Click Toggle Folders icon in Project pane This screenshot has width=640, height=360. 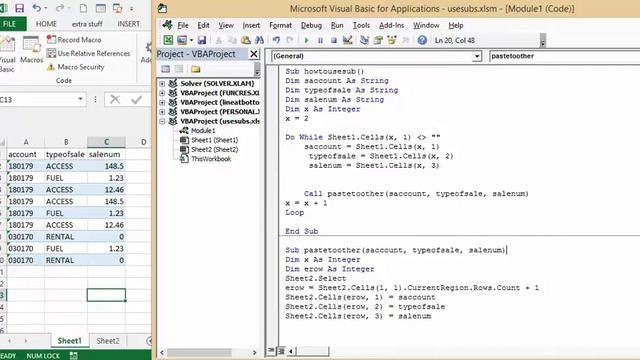[196, 69]
